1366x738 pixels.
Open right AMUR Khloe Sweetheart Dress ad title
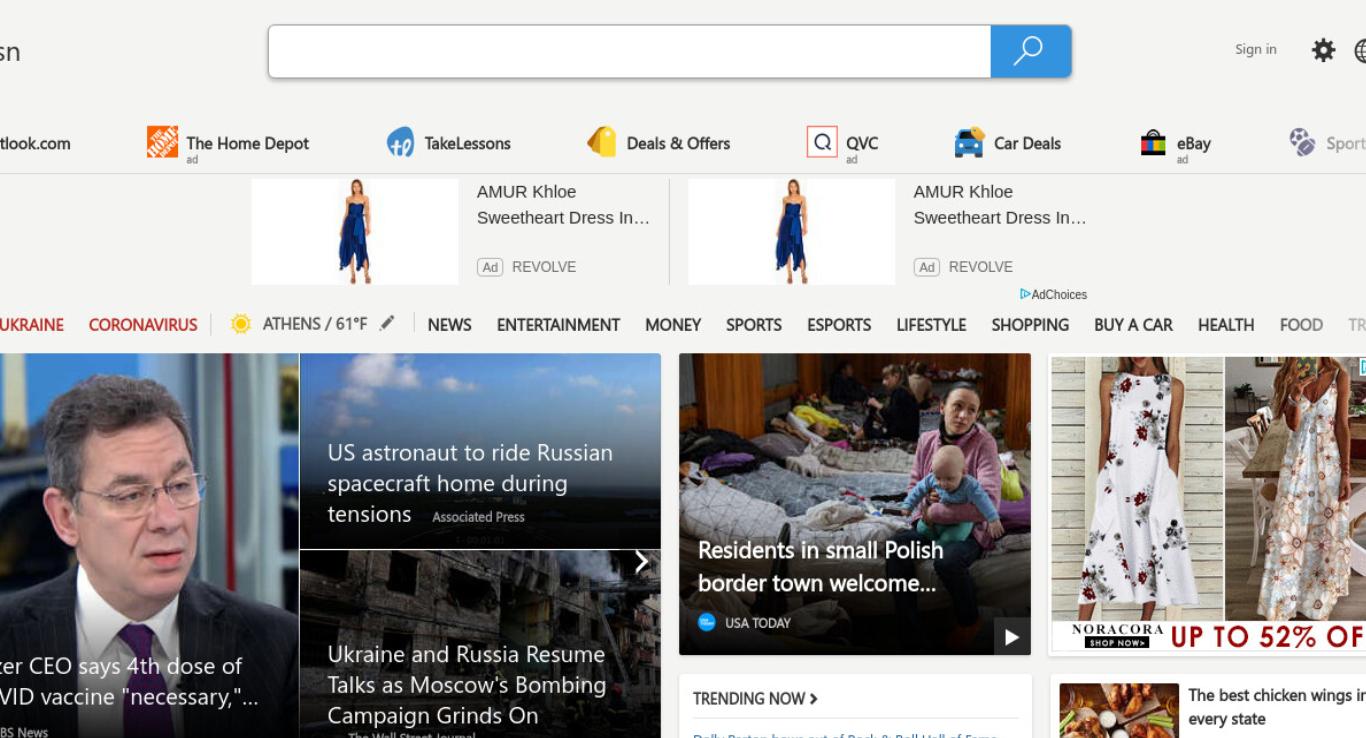[x=999, y=204]
